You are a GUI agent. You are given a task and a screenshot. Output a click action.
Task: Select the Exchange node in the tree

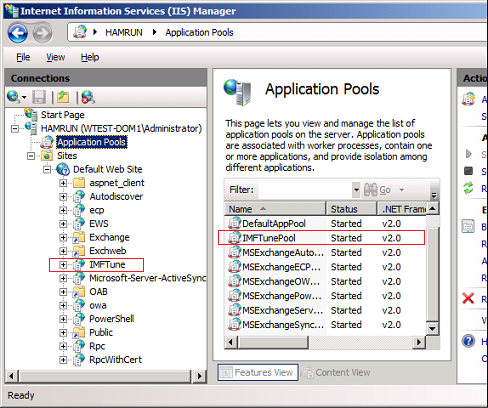[109, 237]
